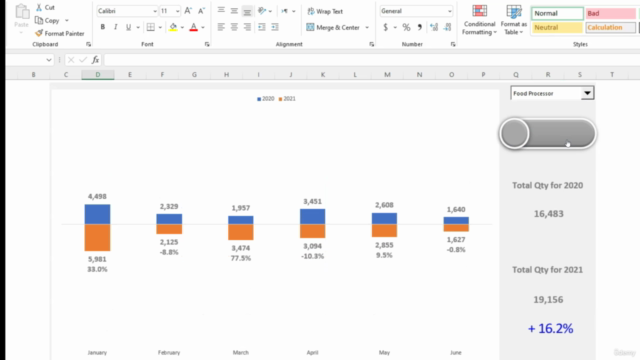Align text left
Screen dimensions: 640x360
[x=221, y=27]
